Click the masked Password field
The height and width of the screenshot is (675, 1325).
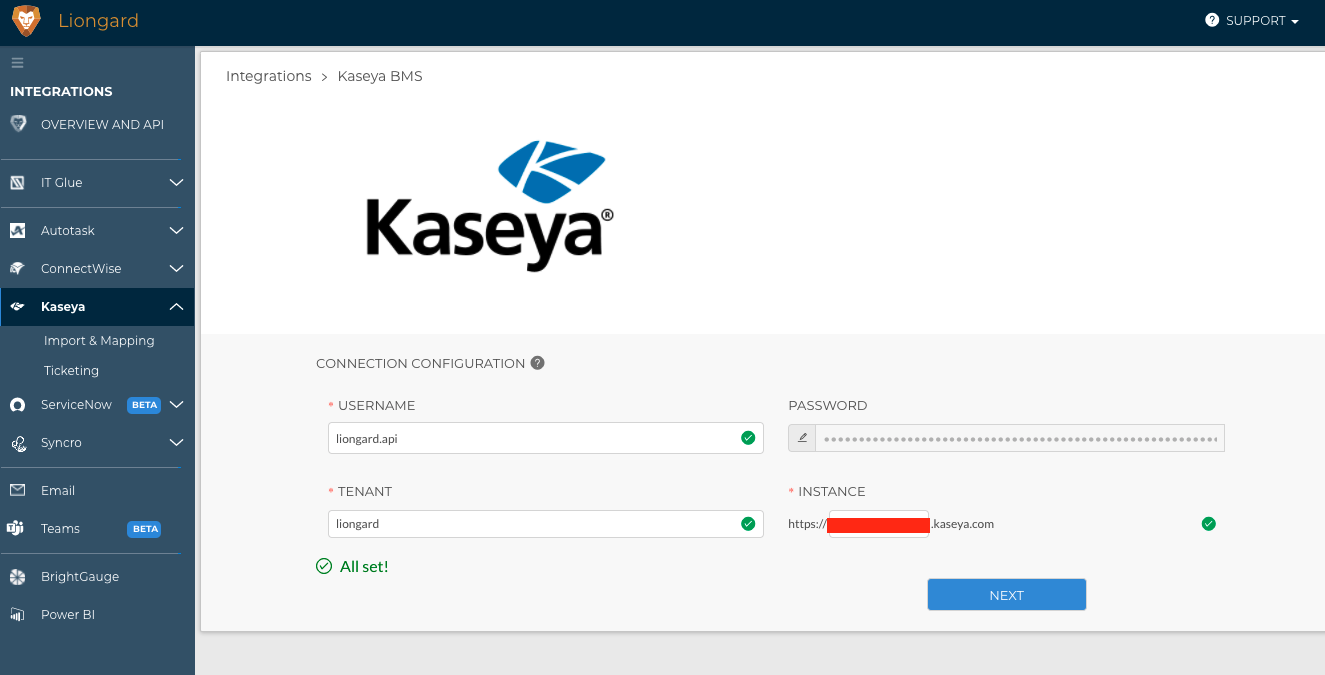click(x=1020, y=438)
